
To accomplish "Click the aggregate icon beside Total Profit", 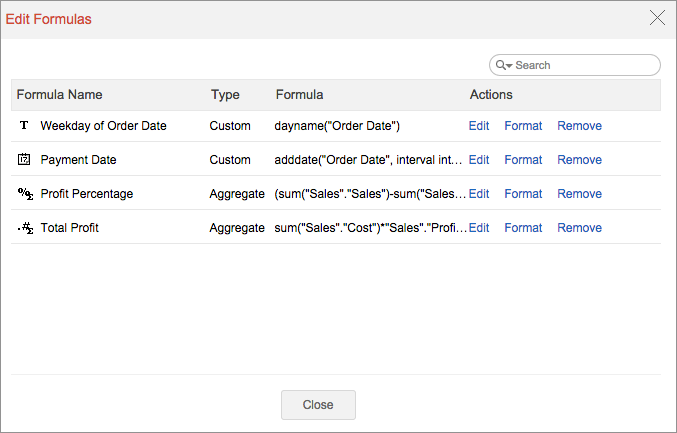I will (x=25, y=228).
